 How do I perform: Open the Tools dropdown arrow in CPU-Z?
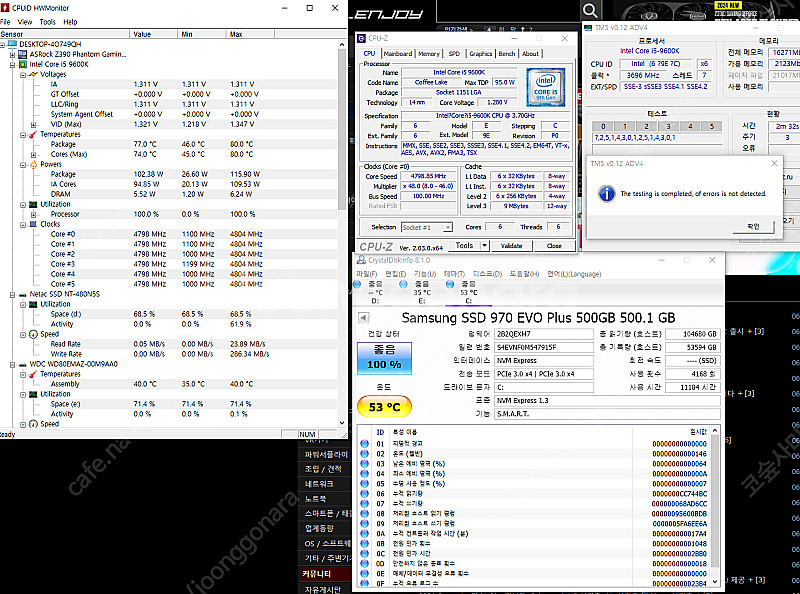[484, 245]
